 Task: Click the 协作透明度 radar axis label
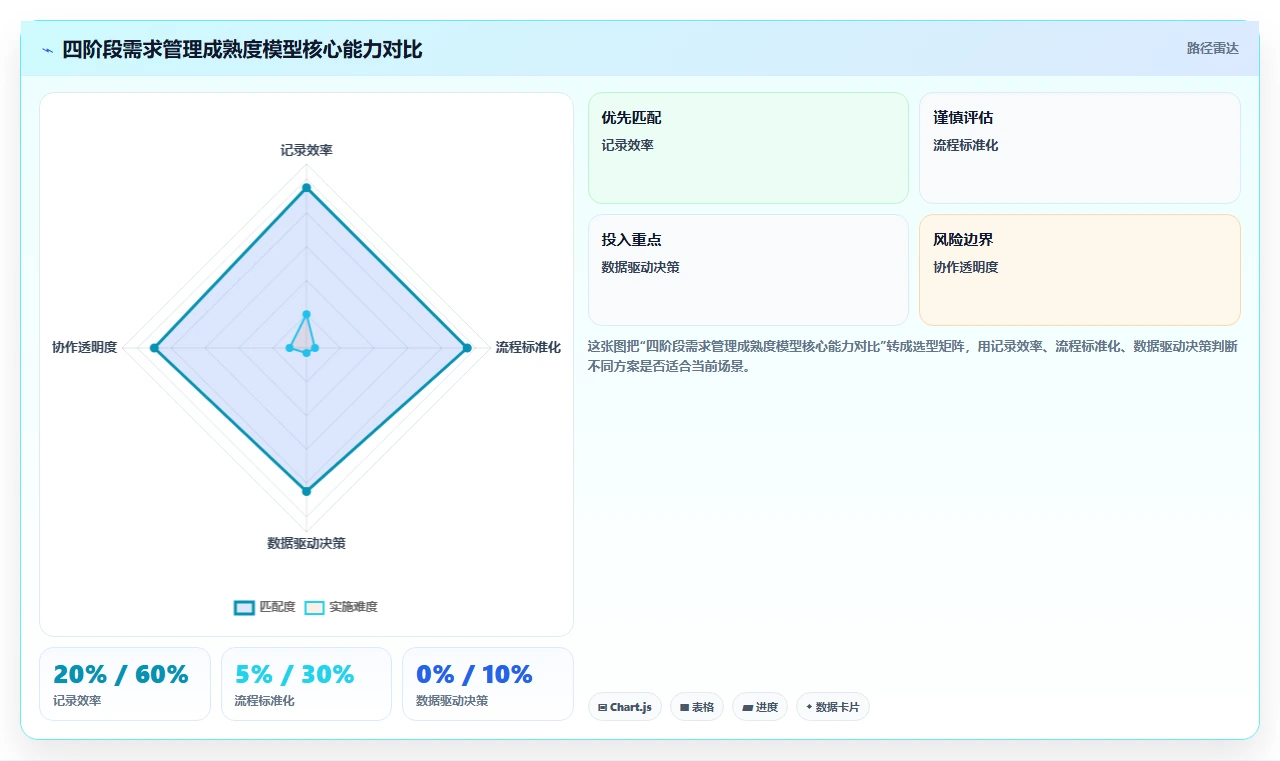click(85, 347)
